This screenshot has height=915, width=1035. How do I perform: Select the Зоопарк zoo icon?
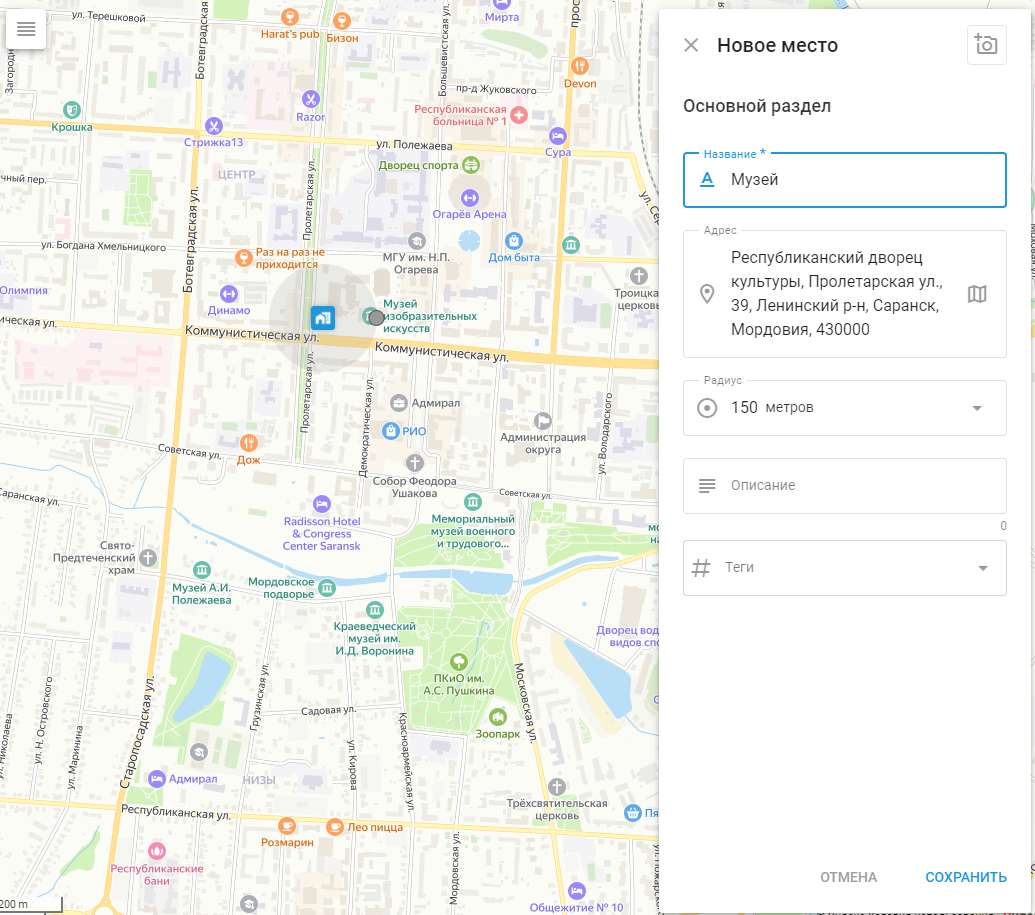(498, 717)
